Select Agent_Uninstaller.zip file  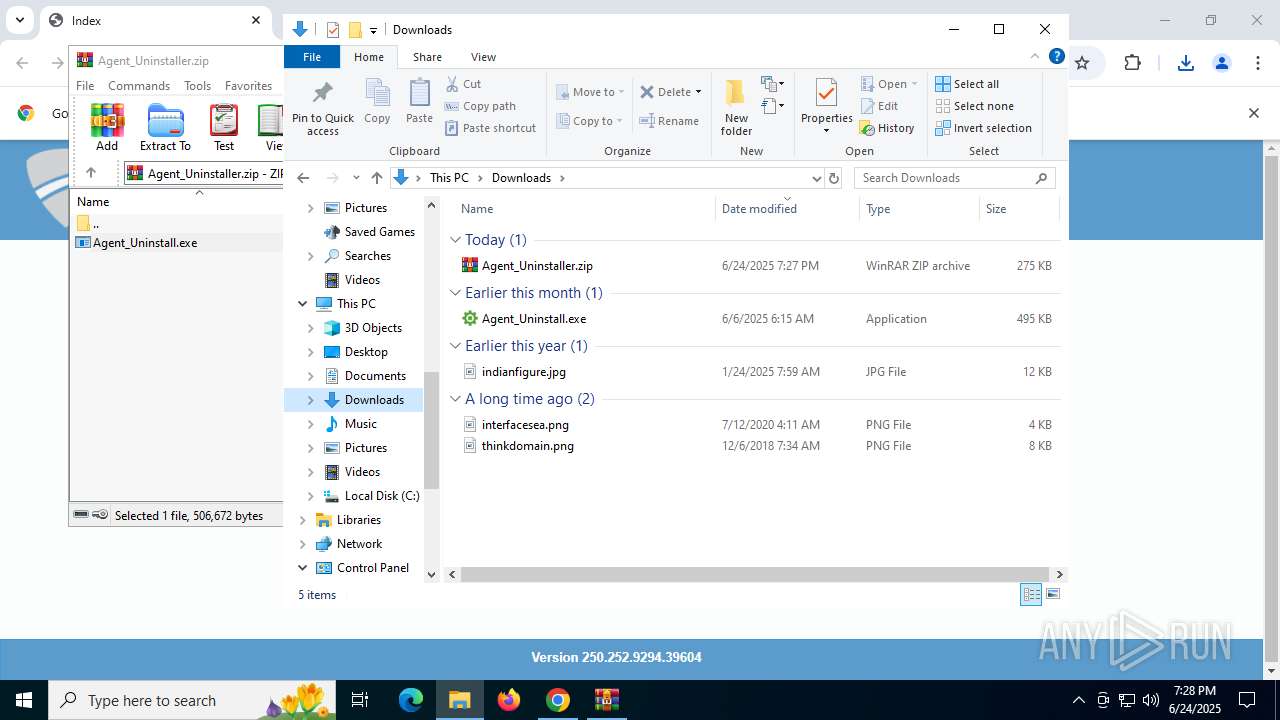pyautogui.click(x=537, y=266)
